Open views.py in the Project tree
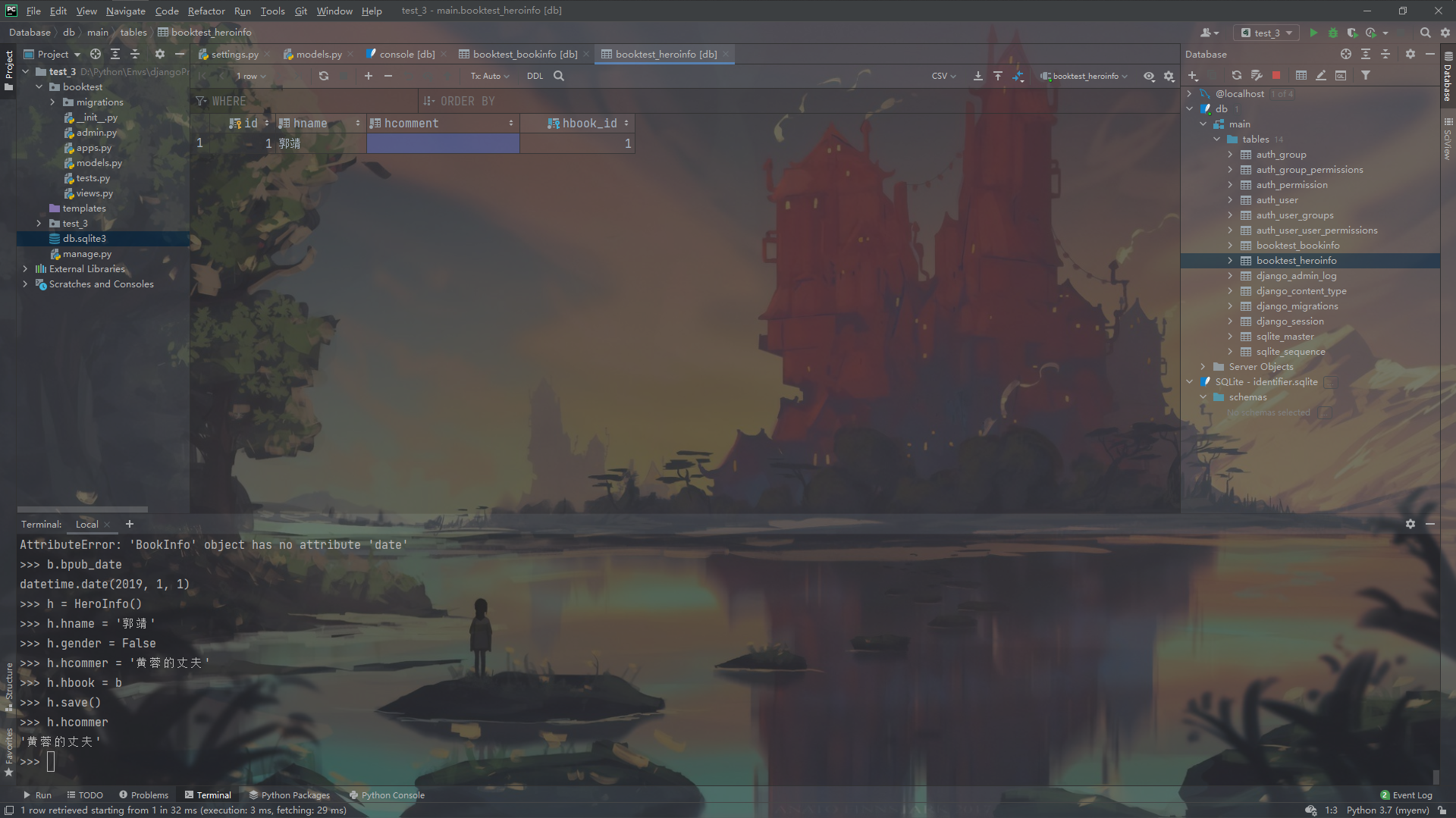Screen dimensions: 1456x818 94,193
